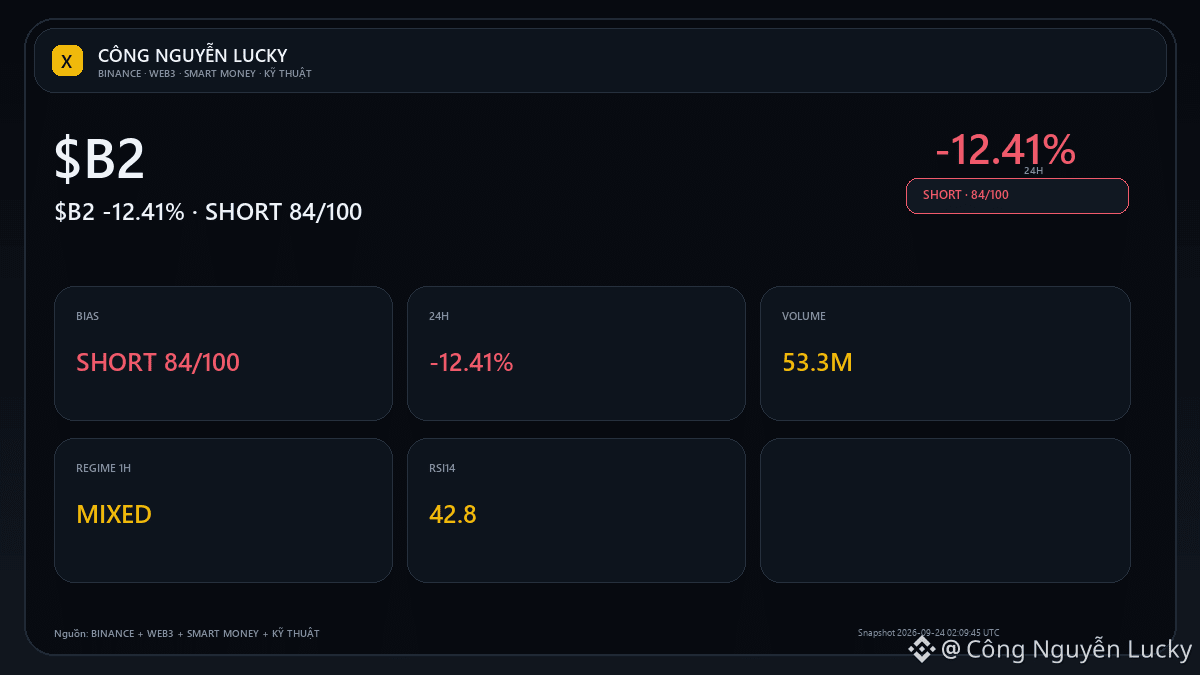Select the VOLUME 53.3M card
This screenshot has height=675, width=1200.
coord(945,353)
